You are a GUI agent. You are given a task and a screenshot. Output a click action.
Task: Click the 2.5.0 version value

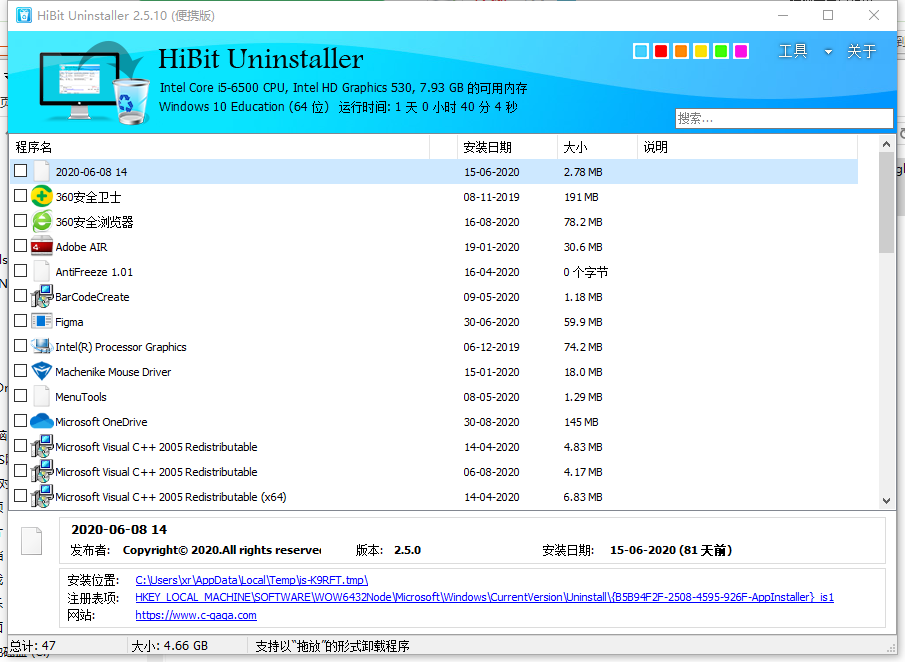tap(407, 550)
